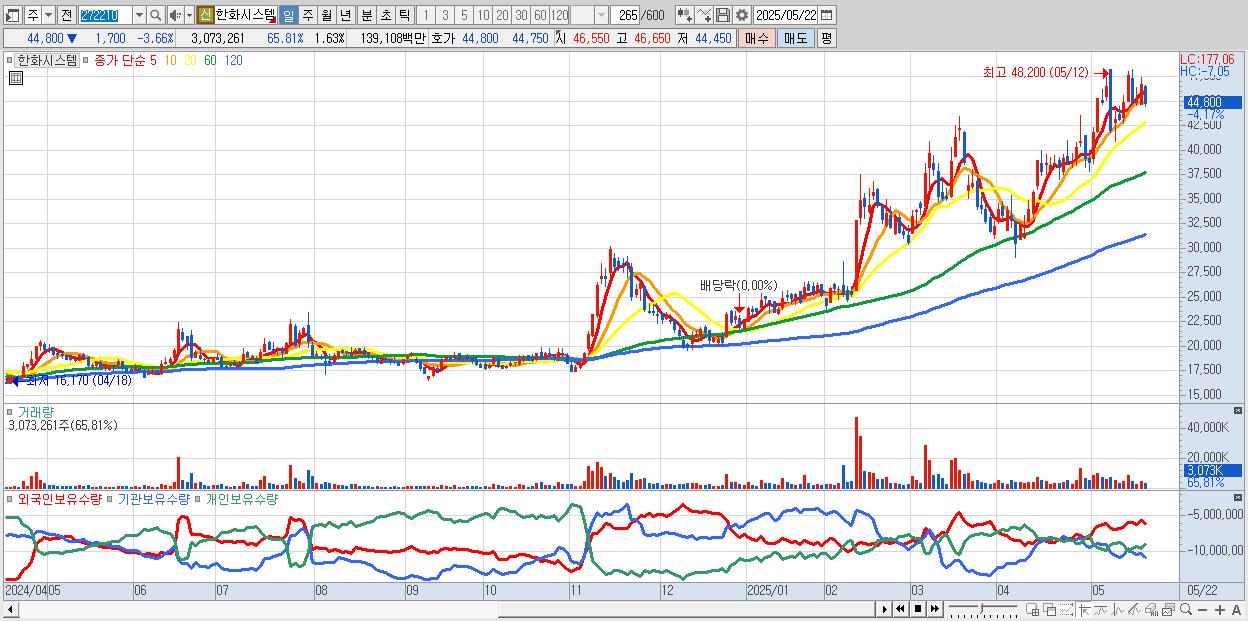Fast-forward the chart replay
Image resolution: width=1248 pixels, height=621 pixels.
tap(934, 609)
